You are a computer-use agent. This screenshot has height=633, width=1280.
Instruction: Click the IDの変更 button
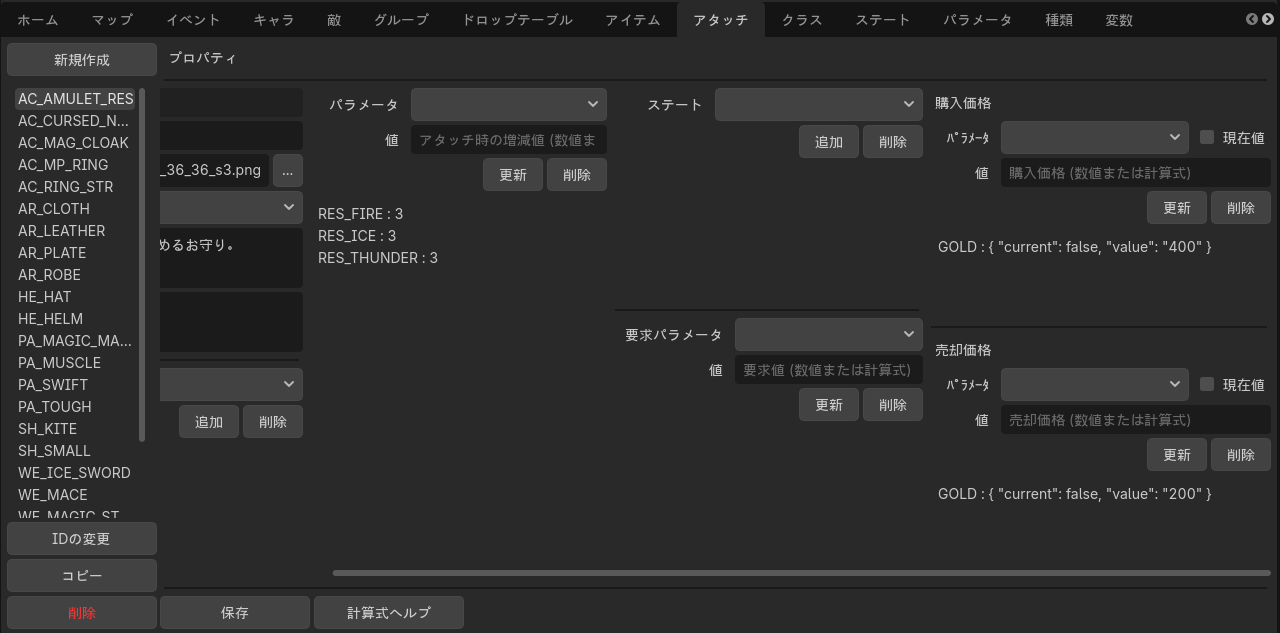point(82,539)
